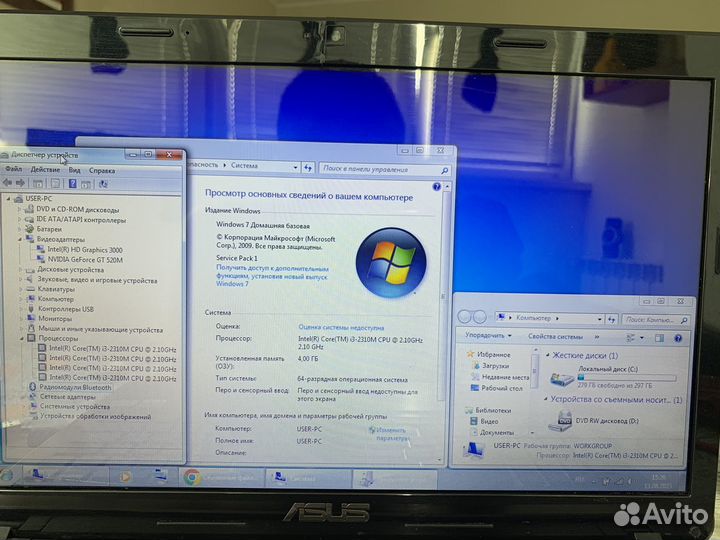Image resolution: width=720 pixels, height=540 pixels.
Task: Select Загрузки in Explorer navigation pane
Action: click(495, 366)
